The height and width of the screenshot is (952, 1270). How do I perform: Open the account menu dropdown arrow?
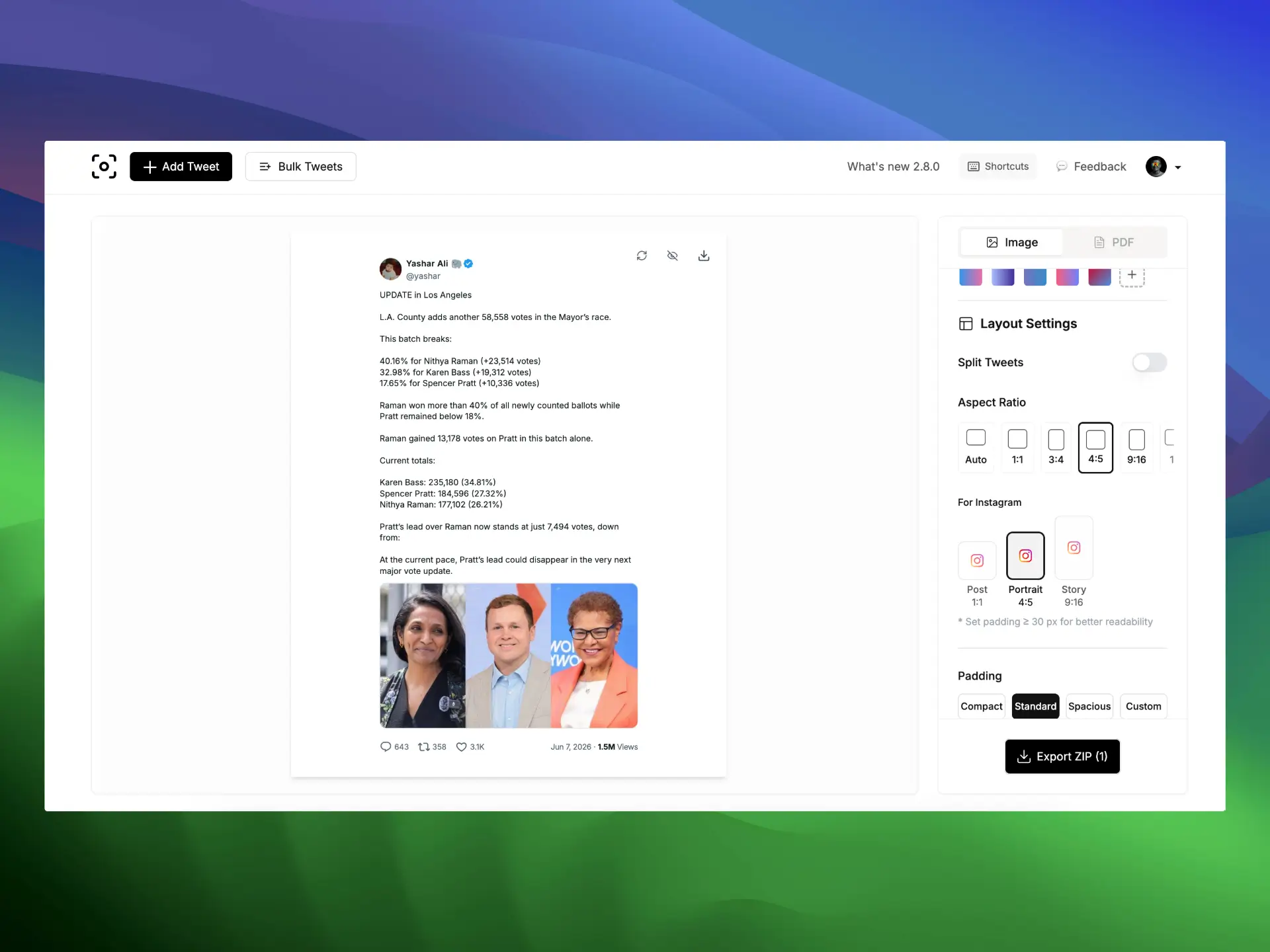coord(1178,168)
